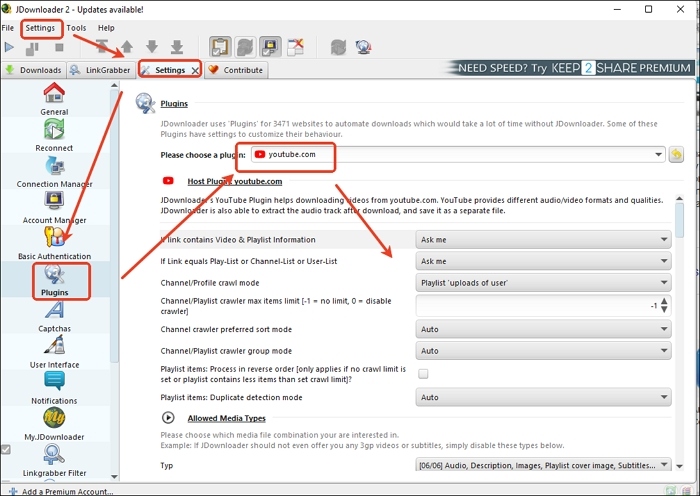Increase crawler max items limit stepper
Screen dimensions: 700x496
pos(664,301)
